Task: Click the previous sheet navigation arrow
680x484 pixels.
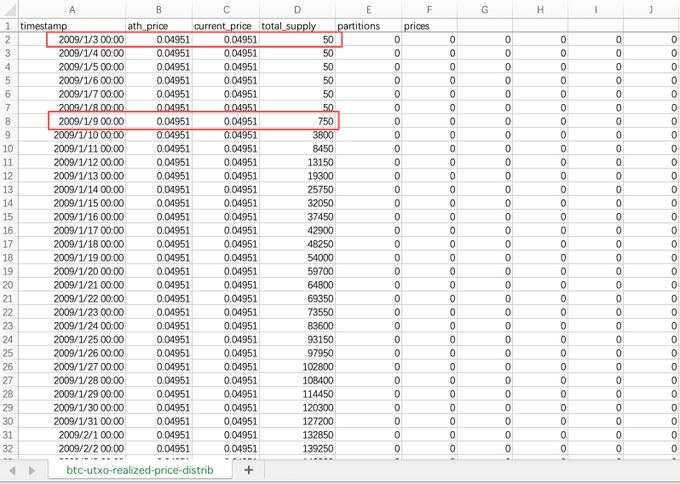Action: tap(12, 469)
